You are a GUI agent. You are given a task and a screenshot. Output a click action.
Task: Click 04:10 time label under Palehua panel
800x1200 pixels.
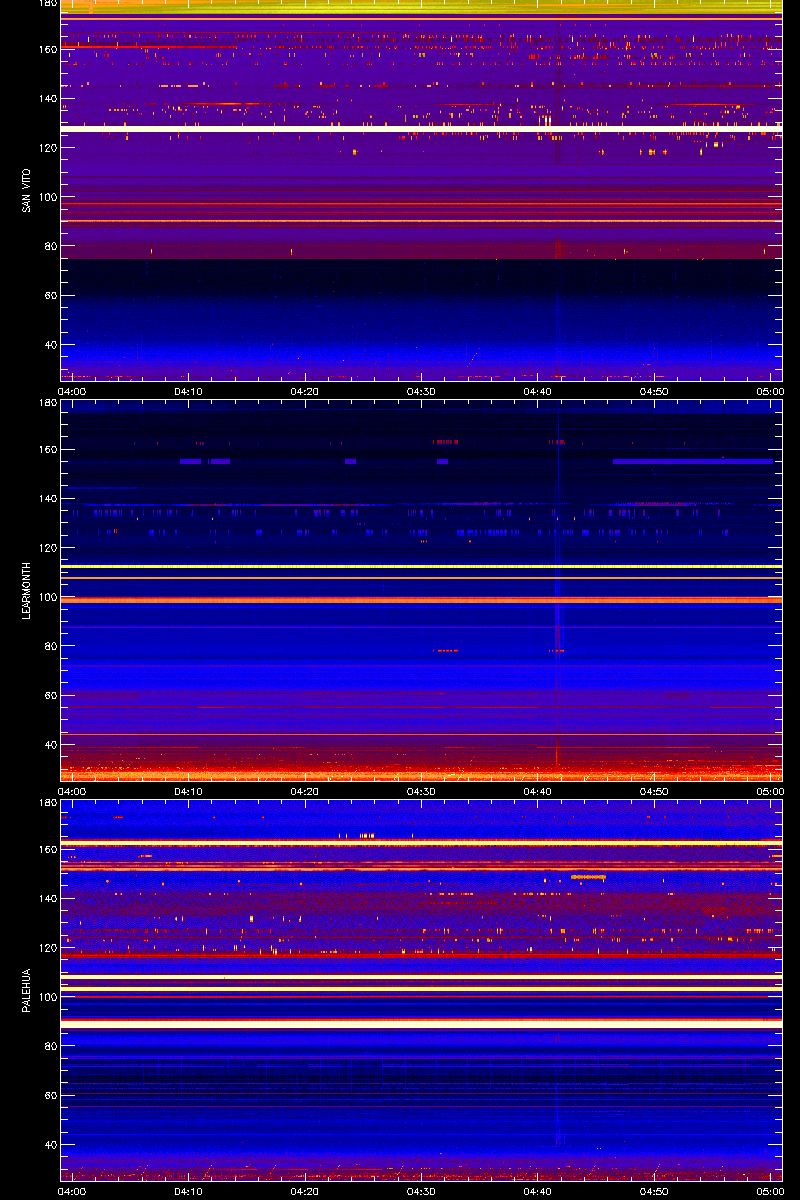(189, 1191)
